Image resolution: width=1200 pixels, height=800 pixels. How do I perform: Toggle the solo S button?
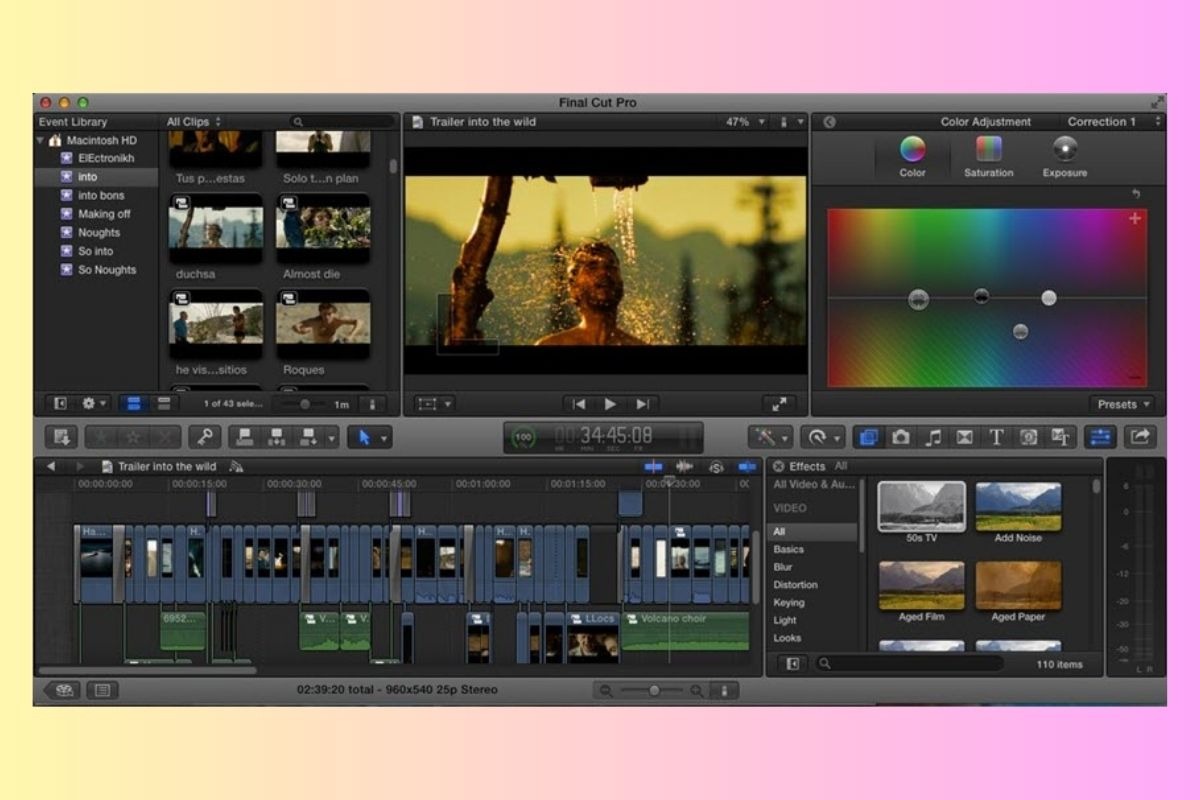coord(716,466)
